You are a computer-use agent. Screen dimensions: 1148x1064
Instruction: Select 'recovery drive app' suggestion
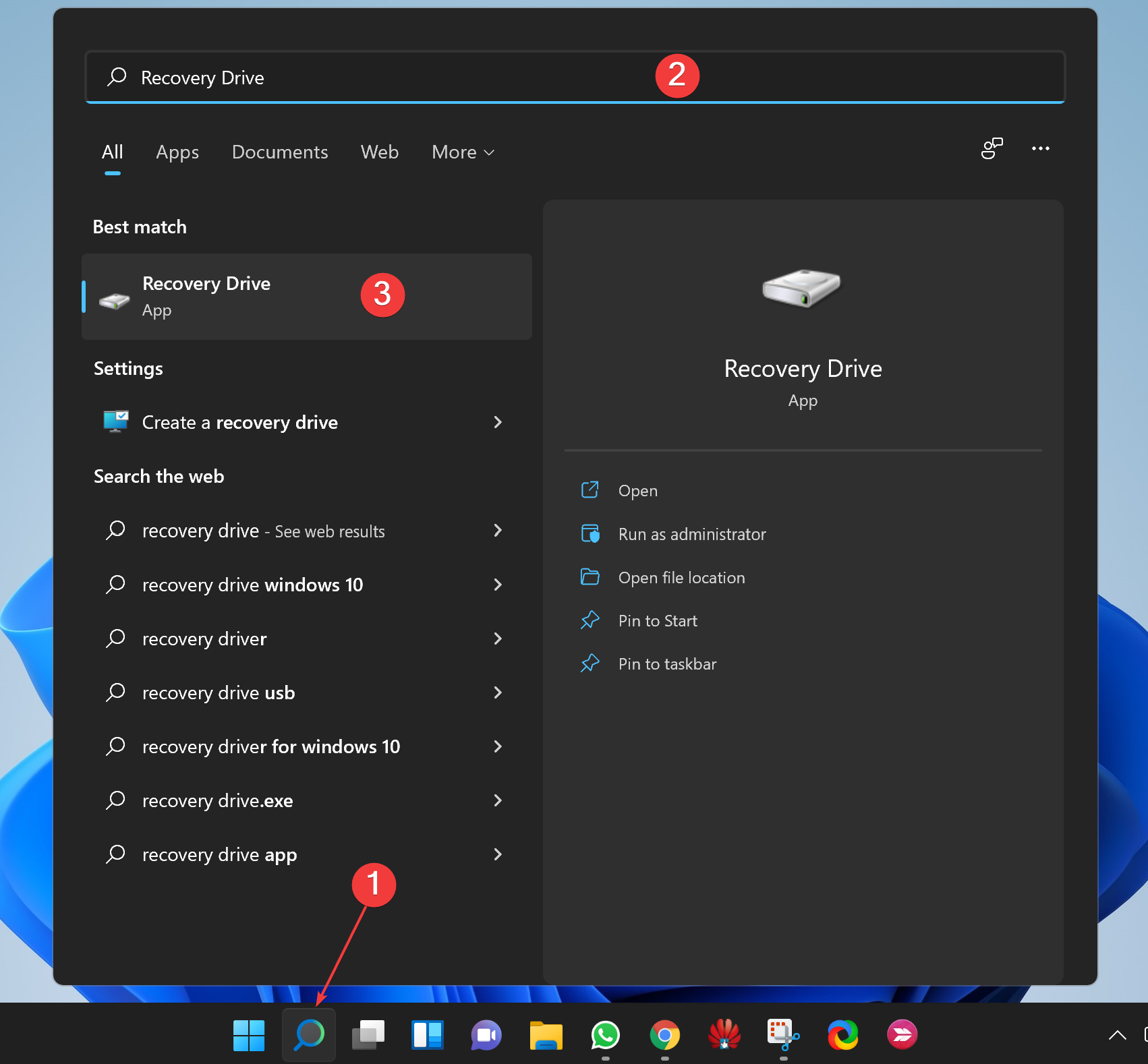[x=307, y=854]
